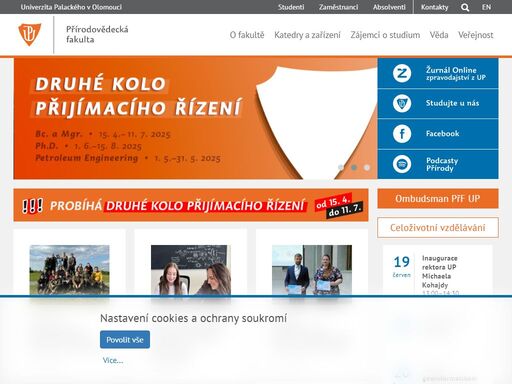Viewport: 512px width, 384px height.
Task: Click the Studujte u nás shield icon
Action: point(402,103)
